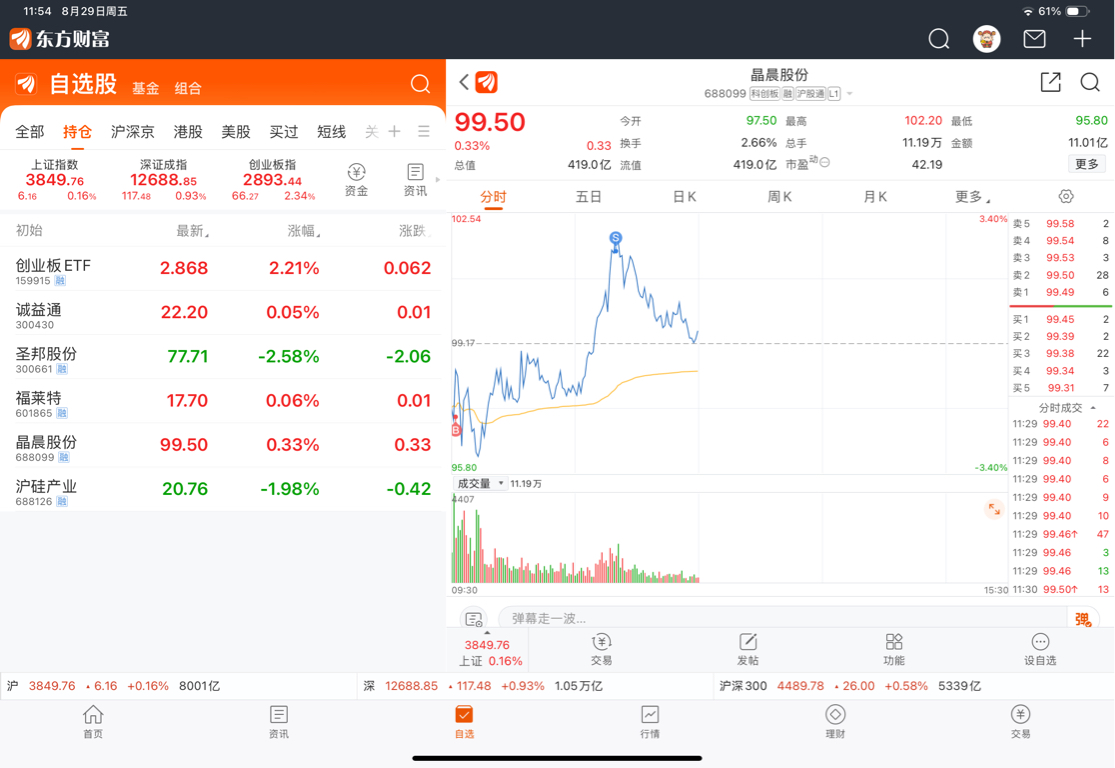This screenshot has width=1115, height=768.
Task: Open 资讯 in the bottom navigation
Action: pos(279,722)
